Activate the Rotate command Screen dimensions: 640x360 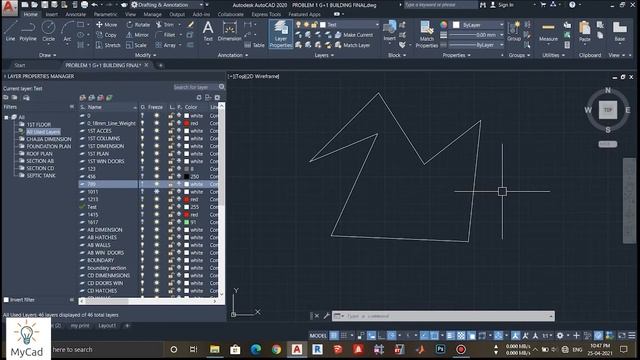(138, 25)
